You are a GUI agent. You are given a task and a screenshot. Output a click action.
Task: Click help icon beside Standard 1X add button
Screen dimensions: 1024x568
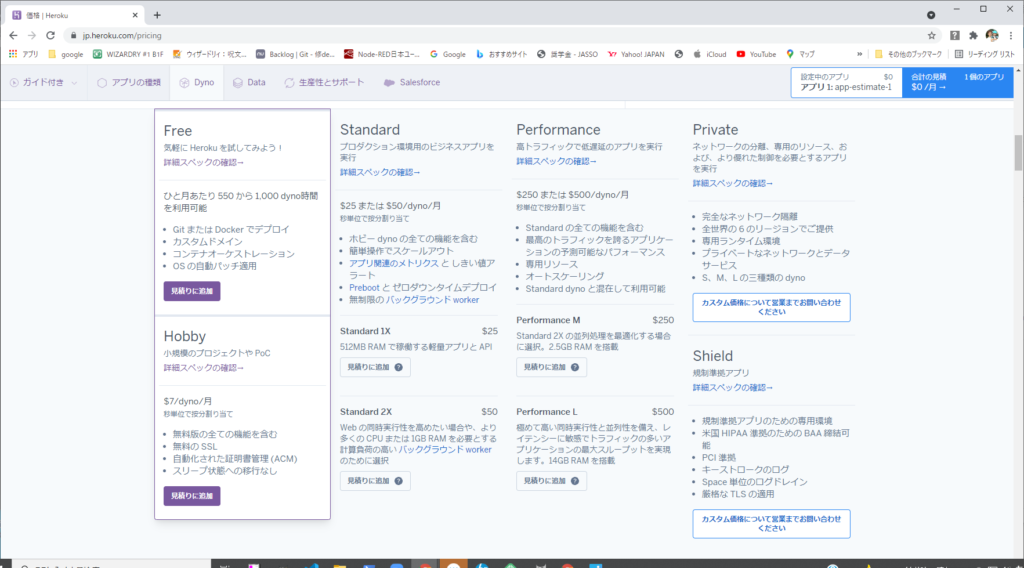click(x=398, y=367)
